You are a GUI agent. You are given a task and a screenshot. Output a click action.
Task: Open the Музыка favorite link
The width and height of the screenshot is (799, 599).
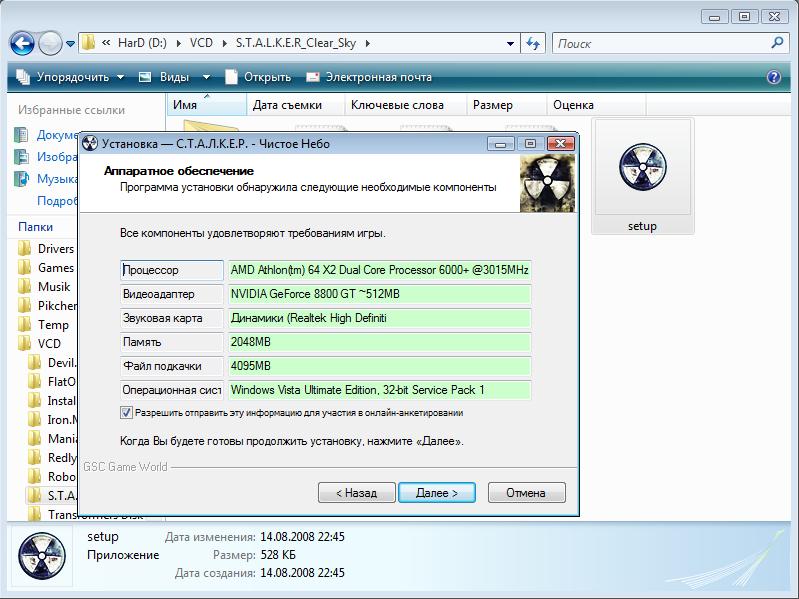click(57, 179)
